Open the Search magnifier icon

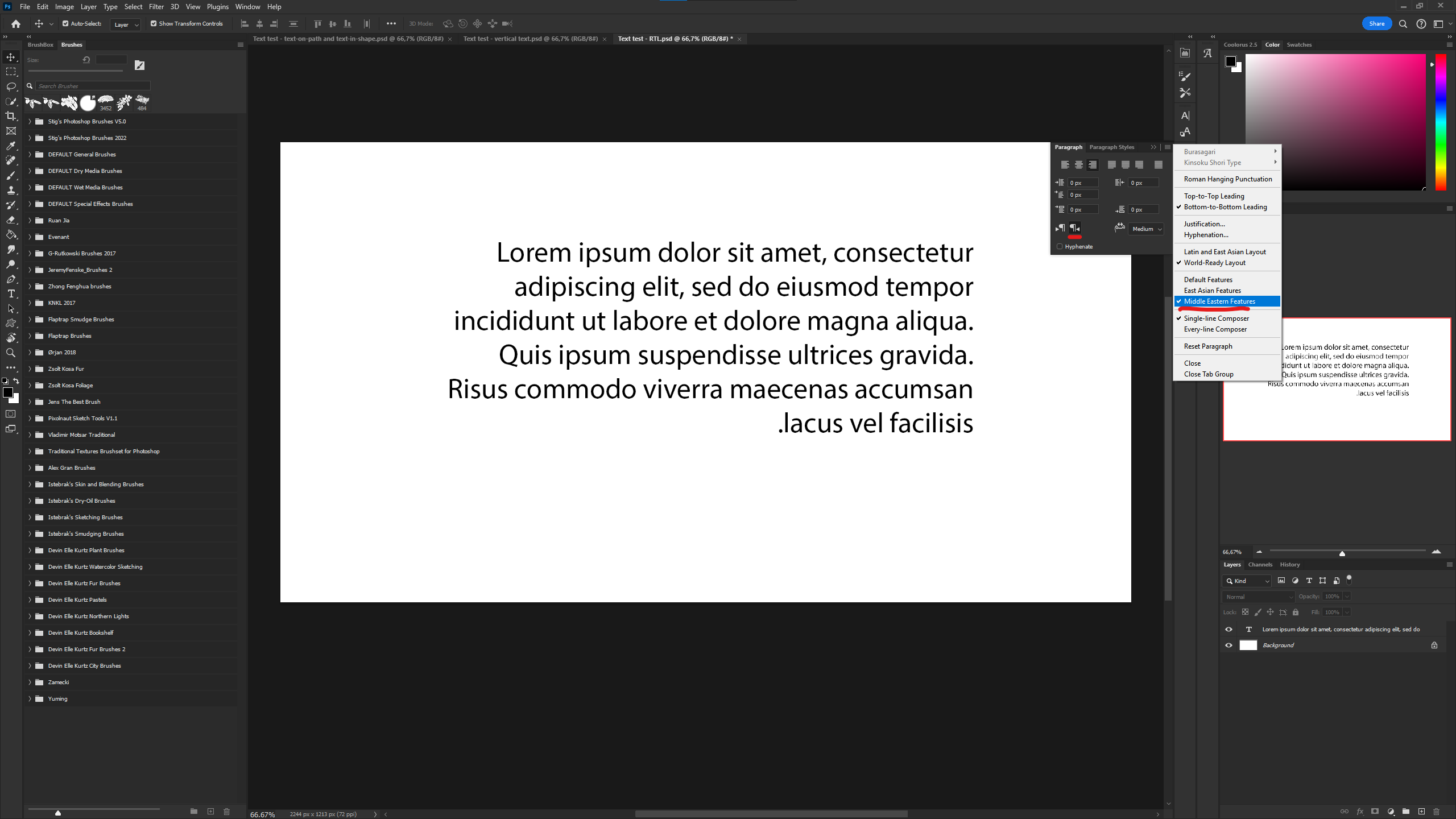point(1403,24)
